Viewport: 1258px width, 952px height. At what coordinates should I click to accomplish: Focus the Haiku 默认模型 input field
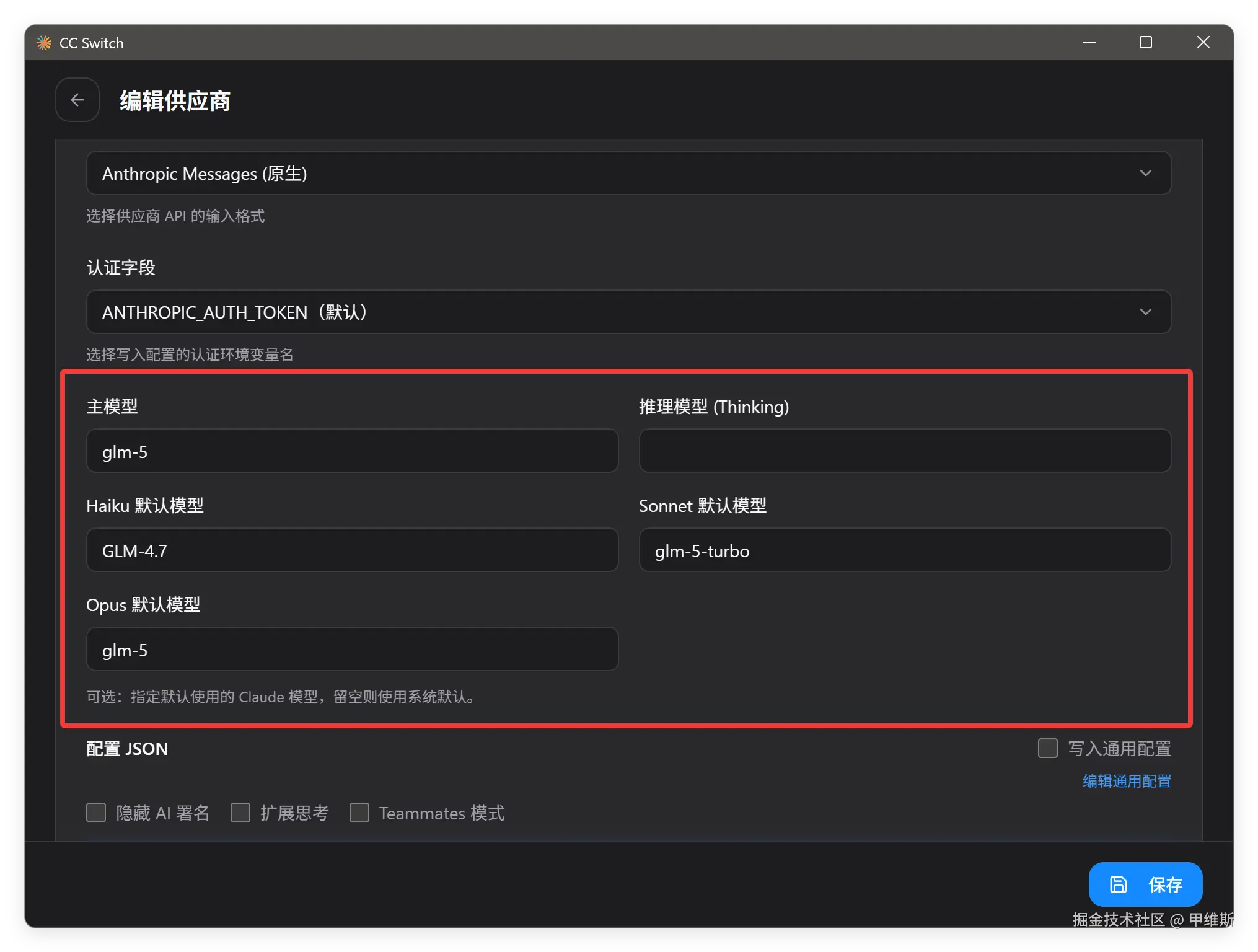(x=352, y=550)
